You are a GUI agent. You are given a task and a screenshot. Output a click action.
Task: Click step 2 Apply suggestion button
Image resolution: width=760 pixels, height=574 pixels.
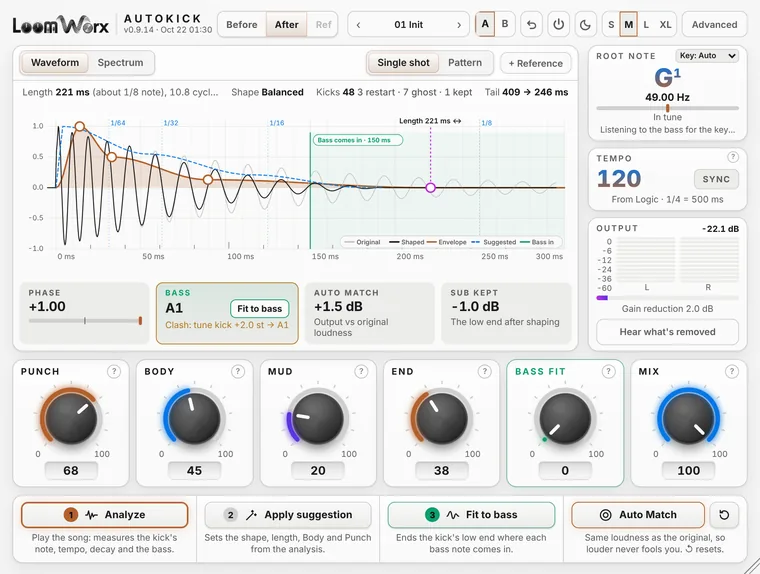(x=288, y=515)
